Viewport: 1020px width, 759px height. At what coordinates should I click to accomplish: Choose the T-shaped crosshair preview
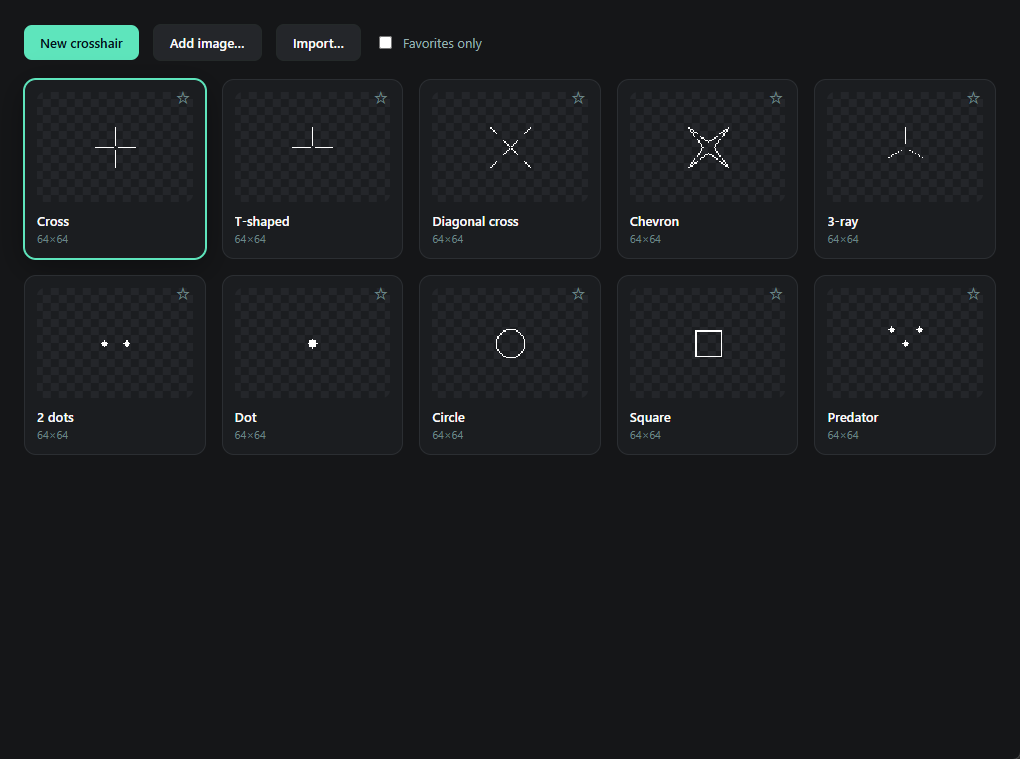(x=312, y=147)
